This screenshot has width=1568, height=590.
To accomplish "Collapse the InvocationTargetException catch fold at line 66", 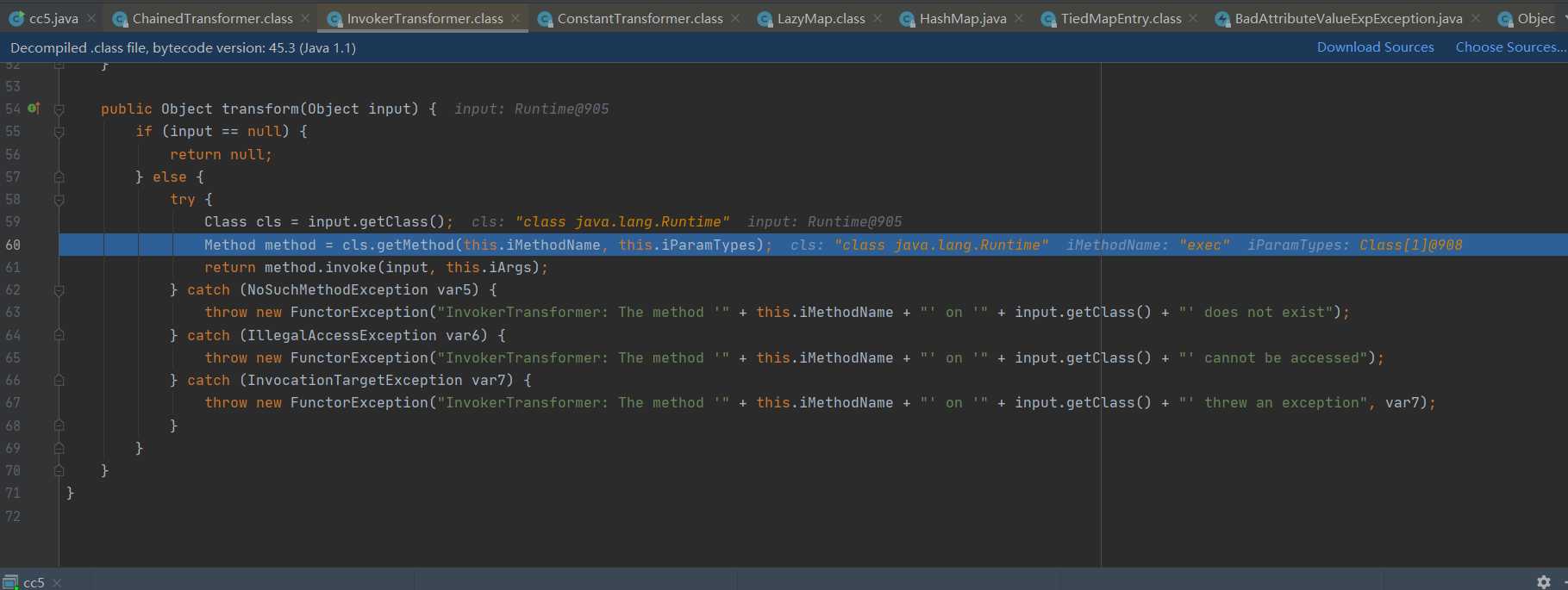I will tap(59, 380).
